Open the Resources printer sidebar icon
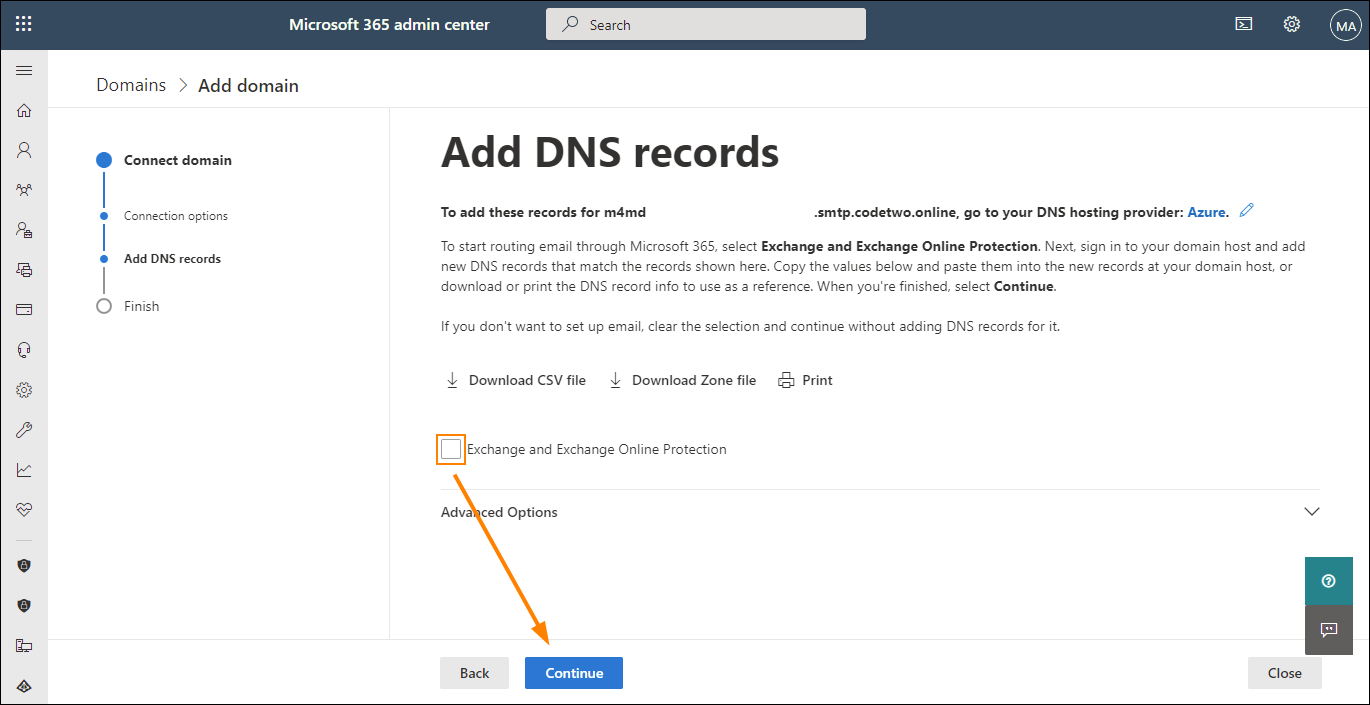The height and width of the screenshot is (705, 1370). (24, 270)
